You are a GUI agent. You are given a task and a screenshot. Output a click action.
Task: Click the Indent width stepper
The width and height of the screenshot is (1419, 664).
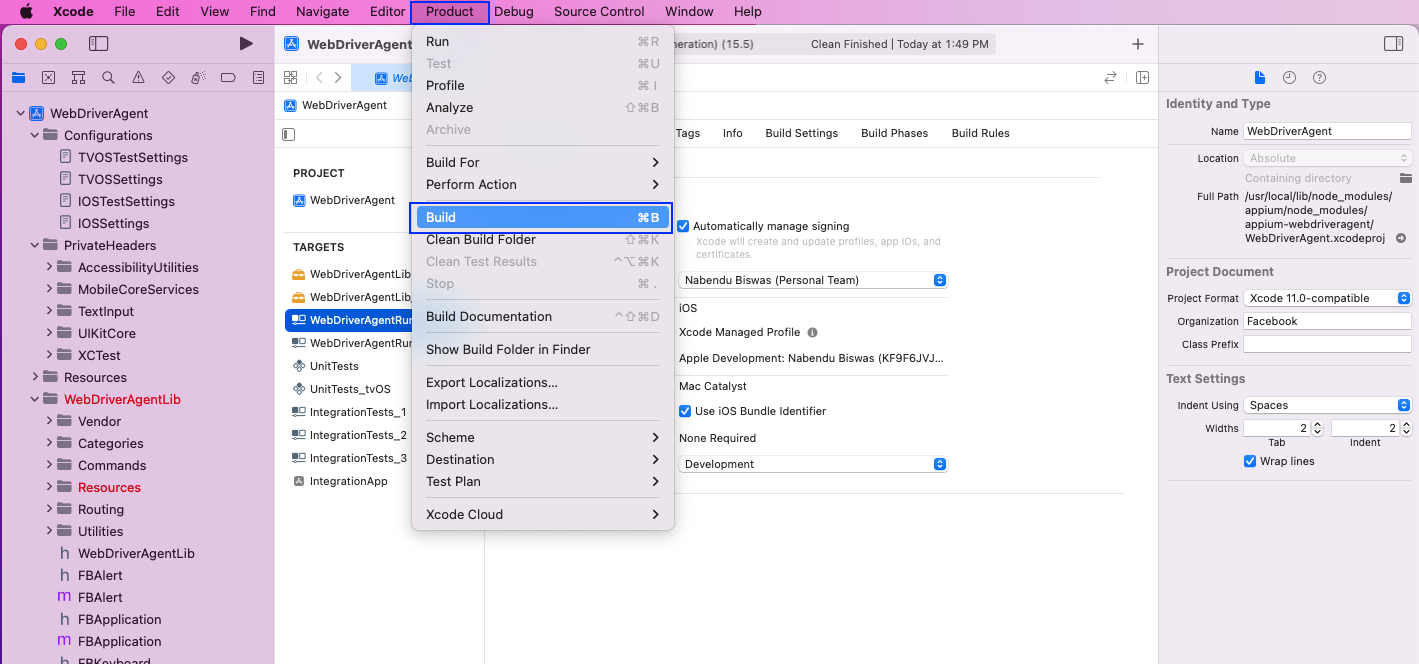pyautogui.click(x=1405, y=428)
